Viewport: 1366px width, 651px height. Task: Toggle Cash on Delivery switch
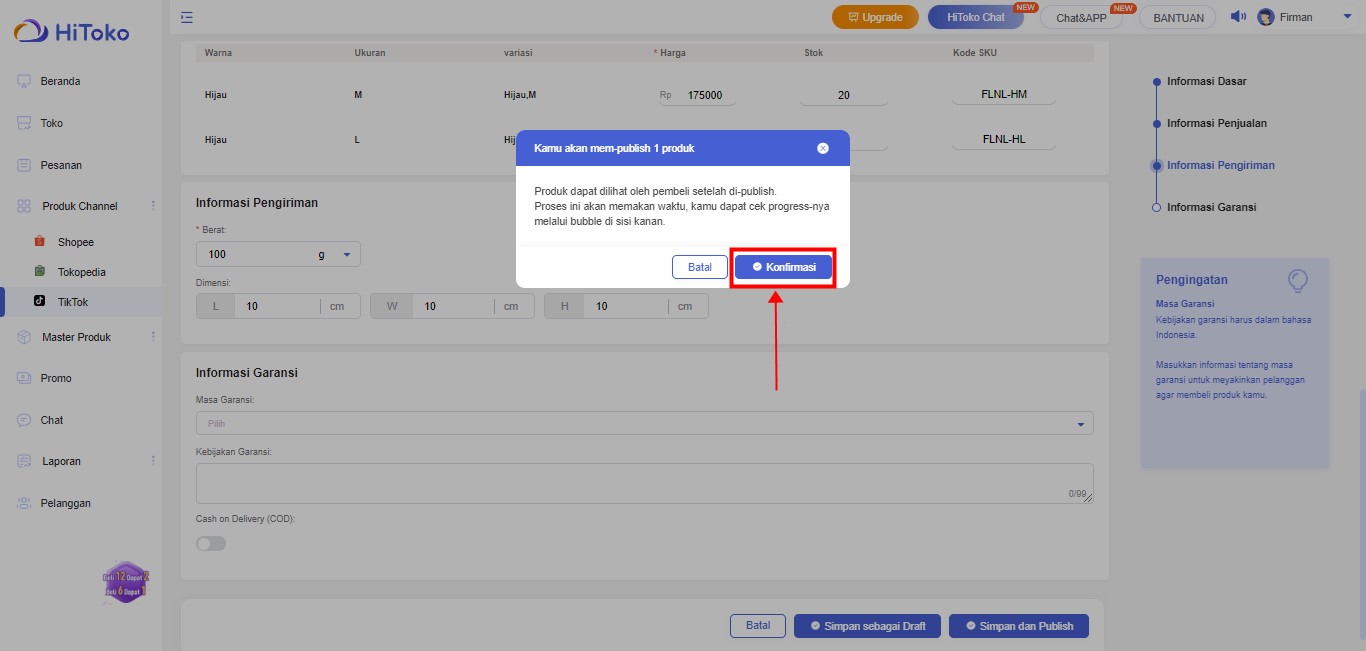[211, 543]
